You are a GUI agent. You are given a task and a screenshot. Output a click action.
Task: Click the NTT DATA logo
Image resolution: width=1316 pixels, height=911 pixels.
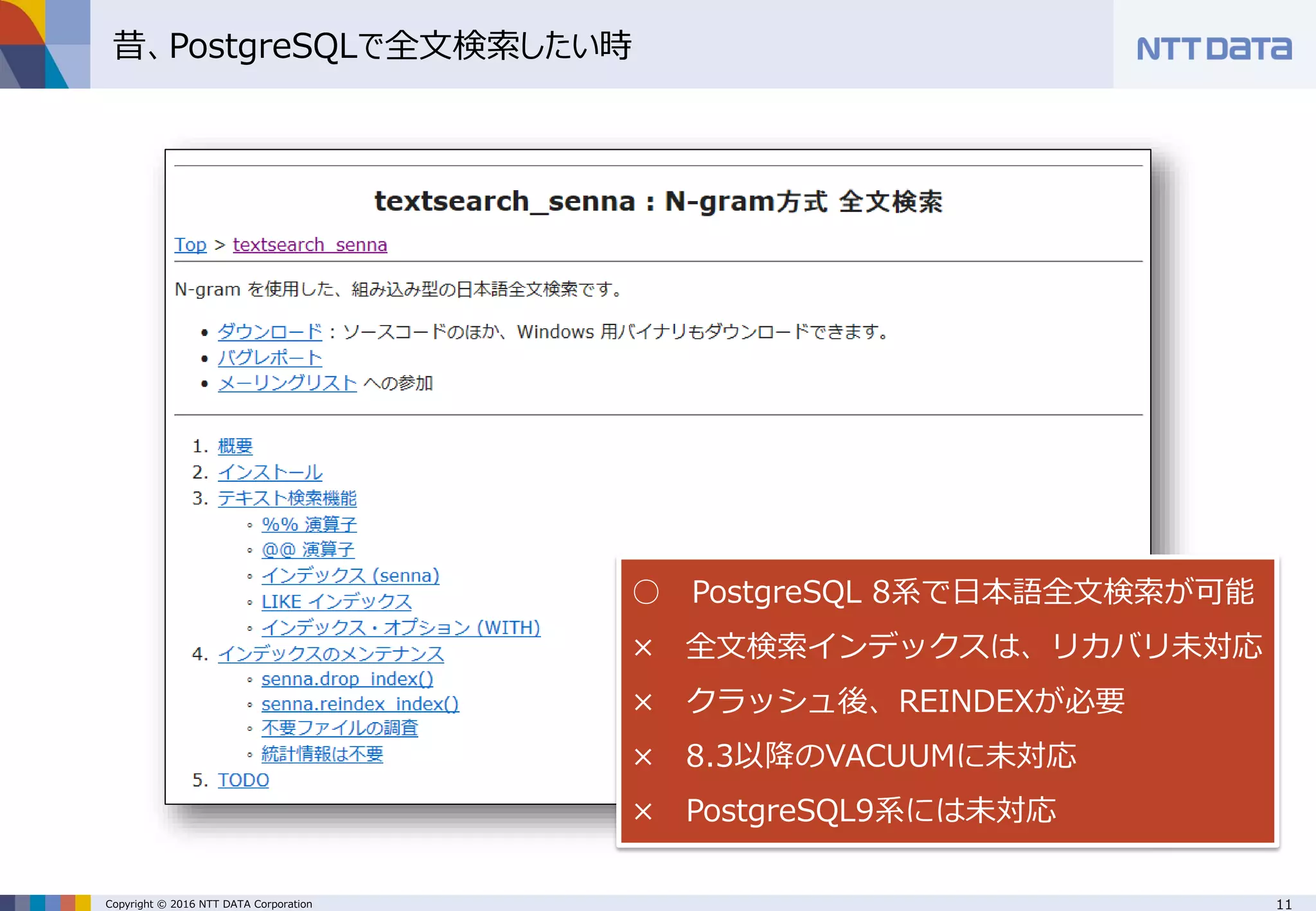point(1214,49)
